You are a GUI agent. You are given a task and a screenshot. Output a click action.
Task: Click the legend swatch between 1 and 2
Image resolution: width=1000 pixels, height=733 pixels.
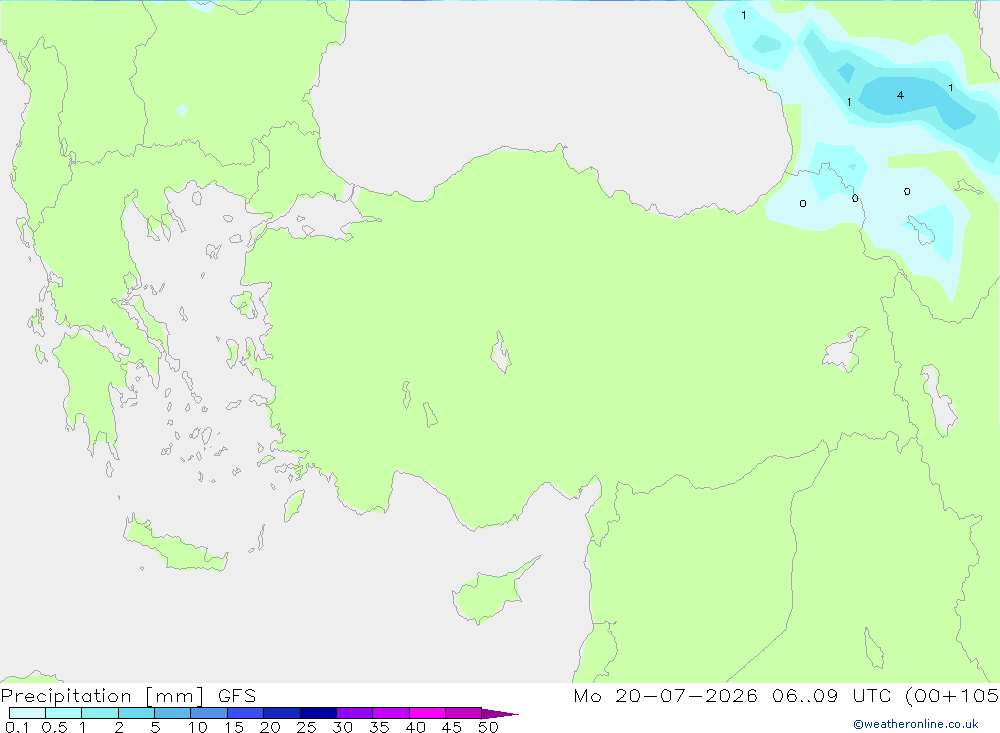point(100,713)
